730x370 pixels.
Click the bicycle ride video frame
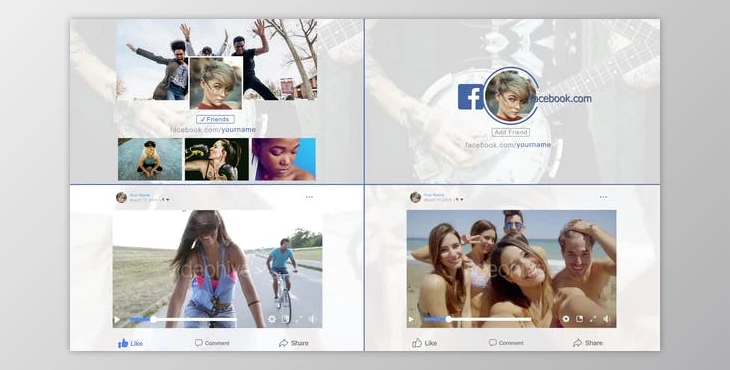coord(217,269)
